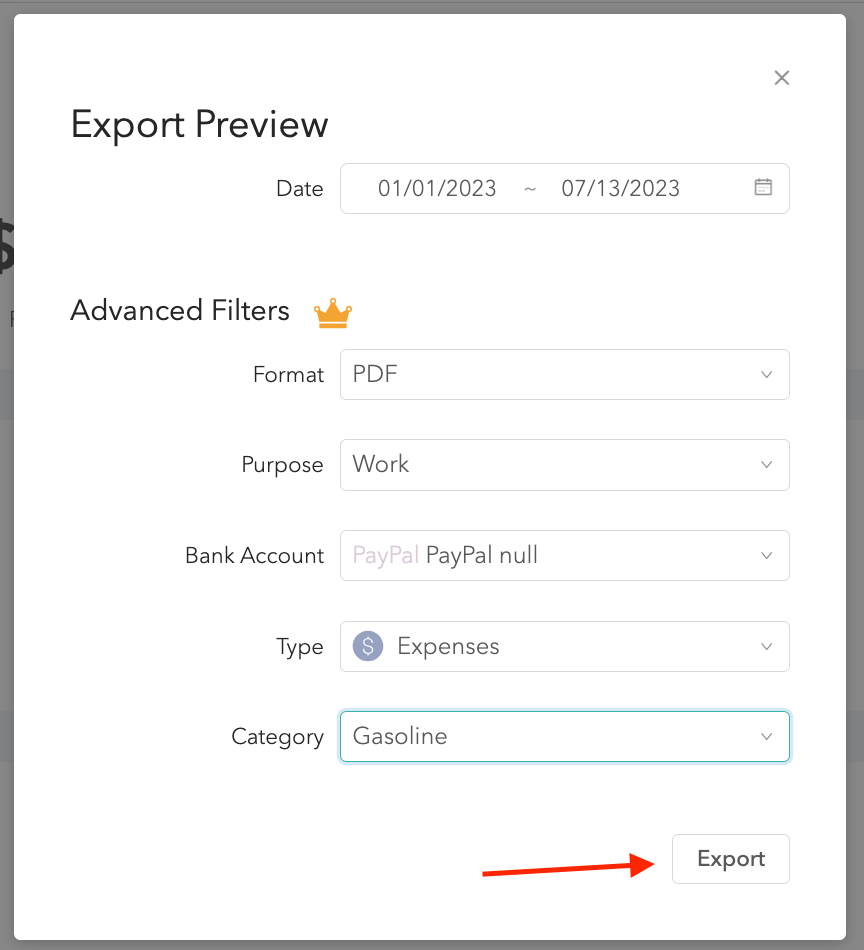
Task: Click the Bank Account dropdown chevron
Action: pos(766,555)
